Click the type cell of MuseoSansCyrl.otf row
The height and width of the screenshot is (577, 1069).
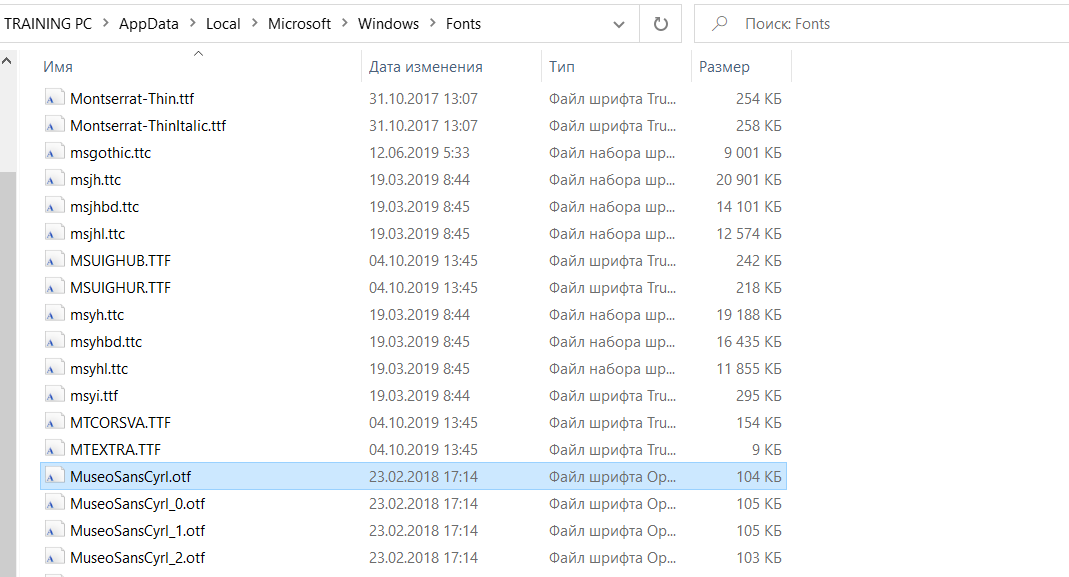point(612,477)
